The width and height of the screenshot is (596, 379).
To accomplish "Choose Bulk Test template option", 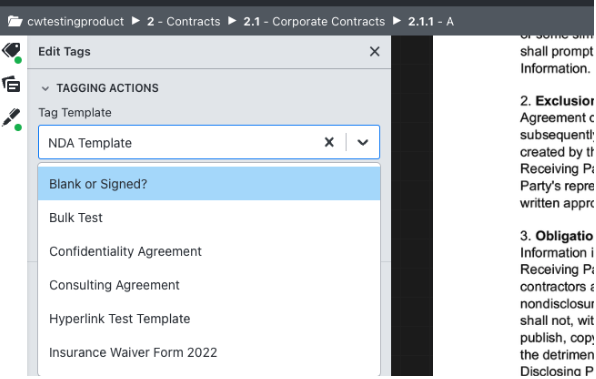I will click(209, 217).
